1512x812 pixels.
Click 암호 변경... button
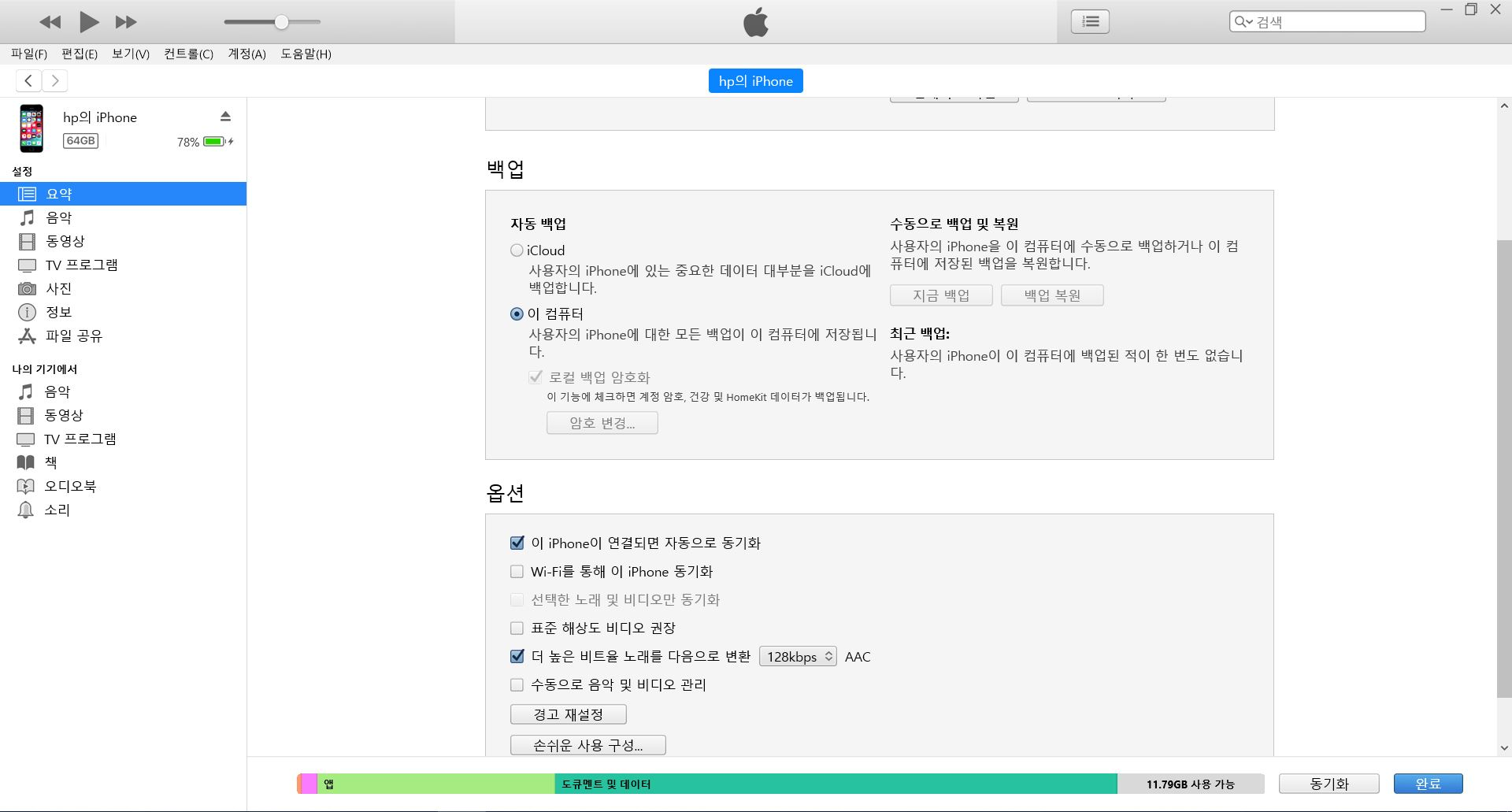tap(602, 423)
